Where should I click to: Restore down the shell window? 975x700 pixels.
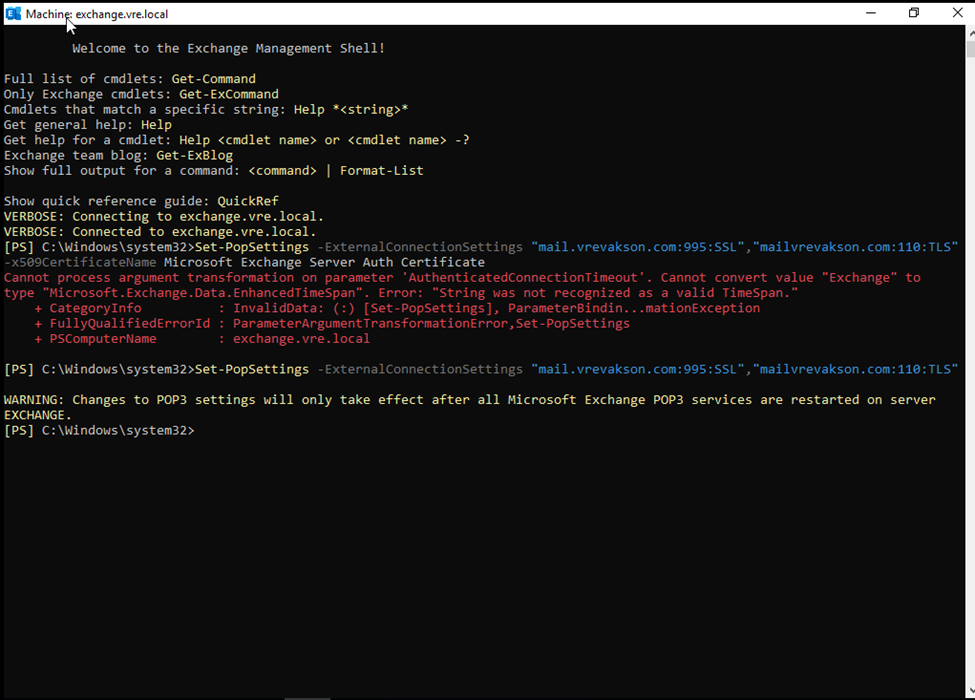[913, 13]
